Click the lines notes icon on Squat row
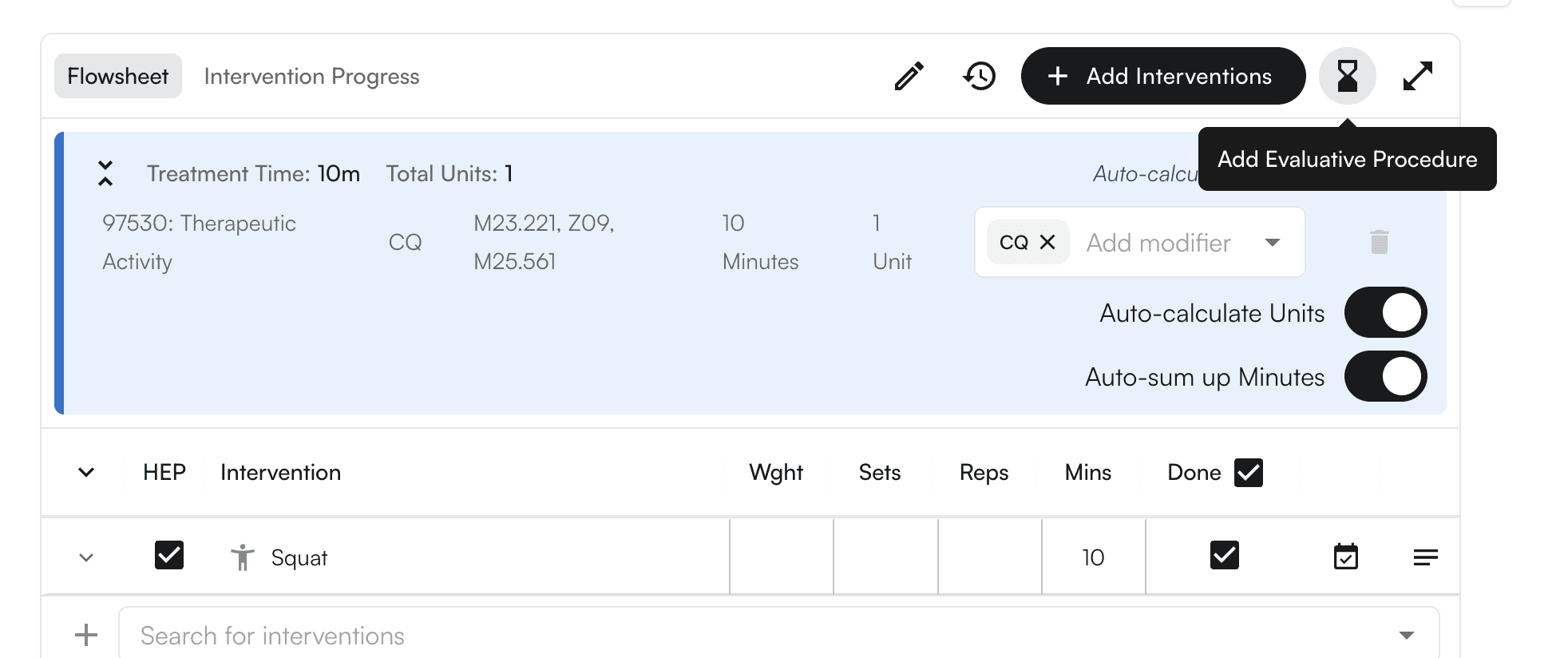This screenshot has width=1568, height=658. [x=1425, y=557]
